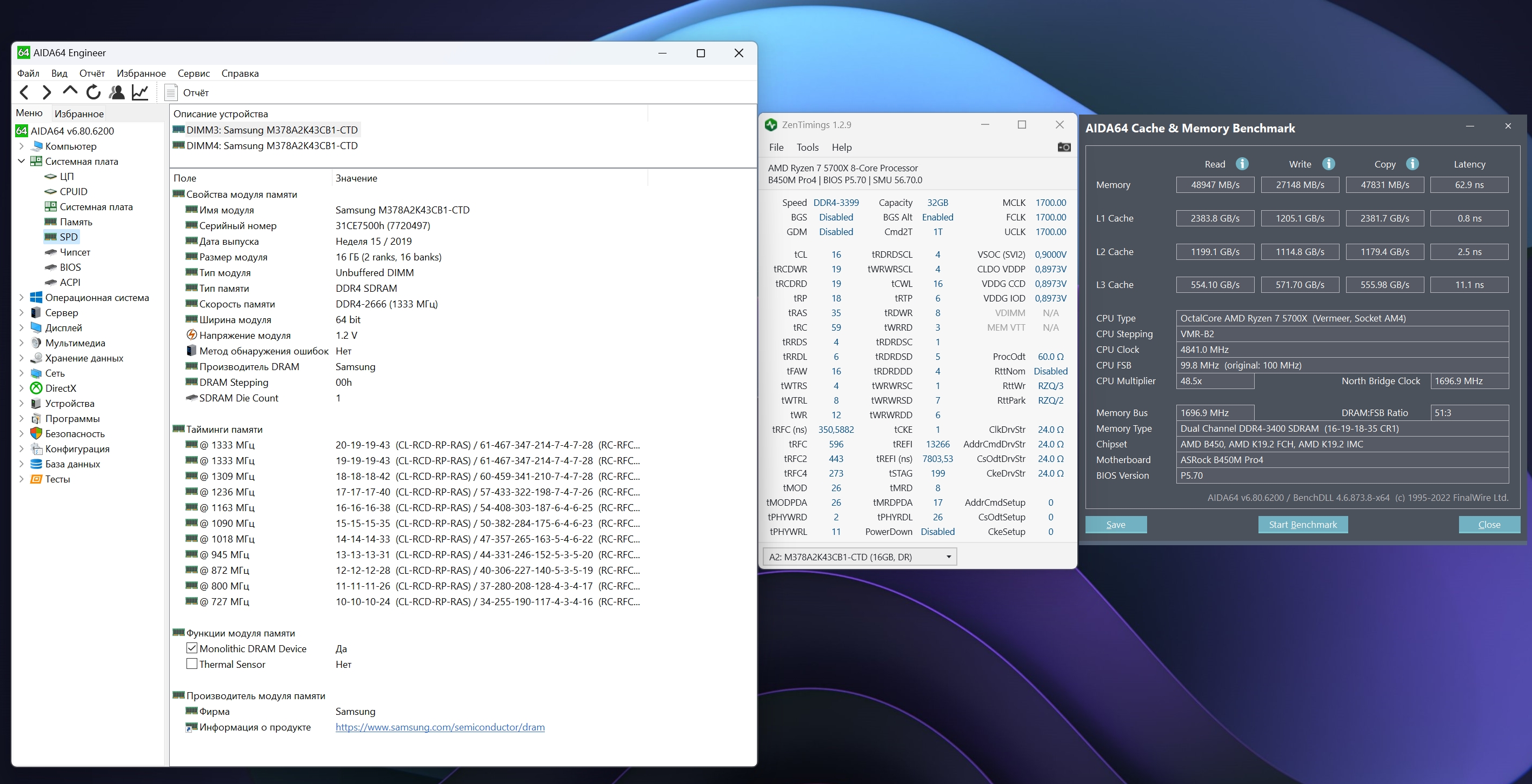1532x784 pixels.
Task: Click the Start Benchmark button
Action: [1302, 524]
